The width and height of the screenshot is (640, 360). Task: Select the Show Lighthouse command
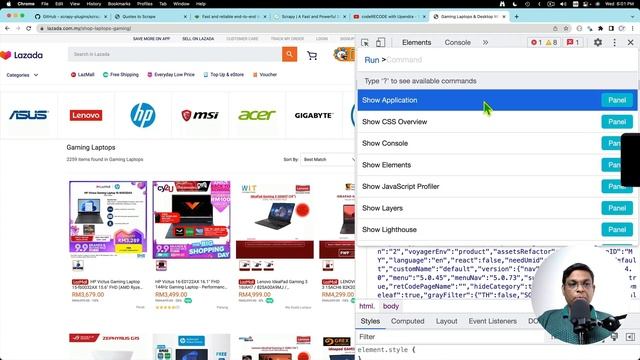pos(497,230)
